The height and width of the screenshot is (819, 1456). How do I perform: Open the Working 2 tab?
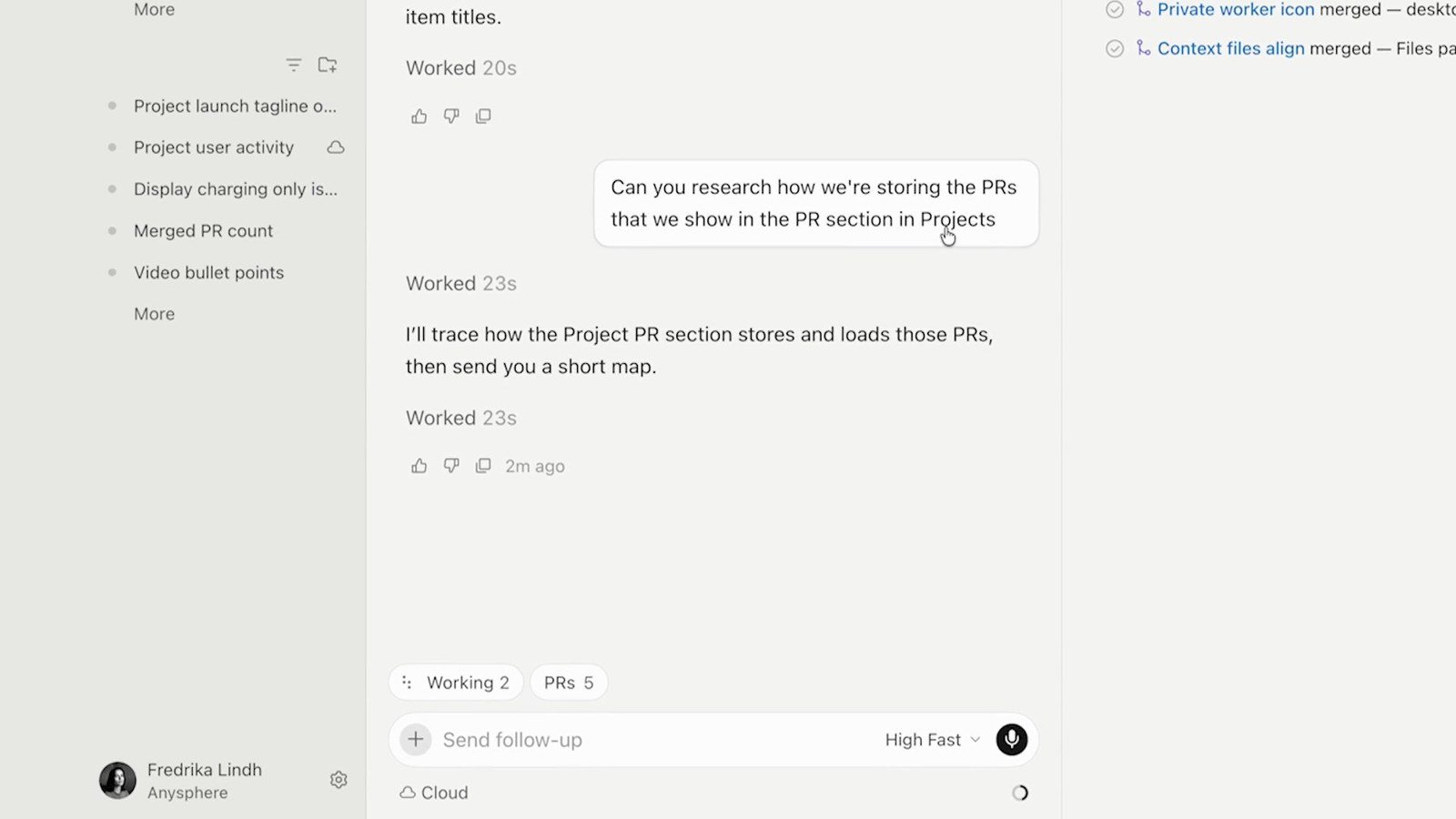(456, 682)
